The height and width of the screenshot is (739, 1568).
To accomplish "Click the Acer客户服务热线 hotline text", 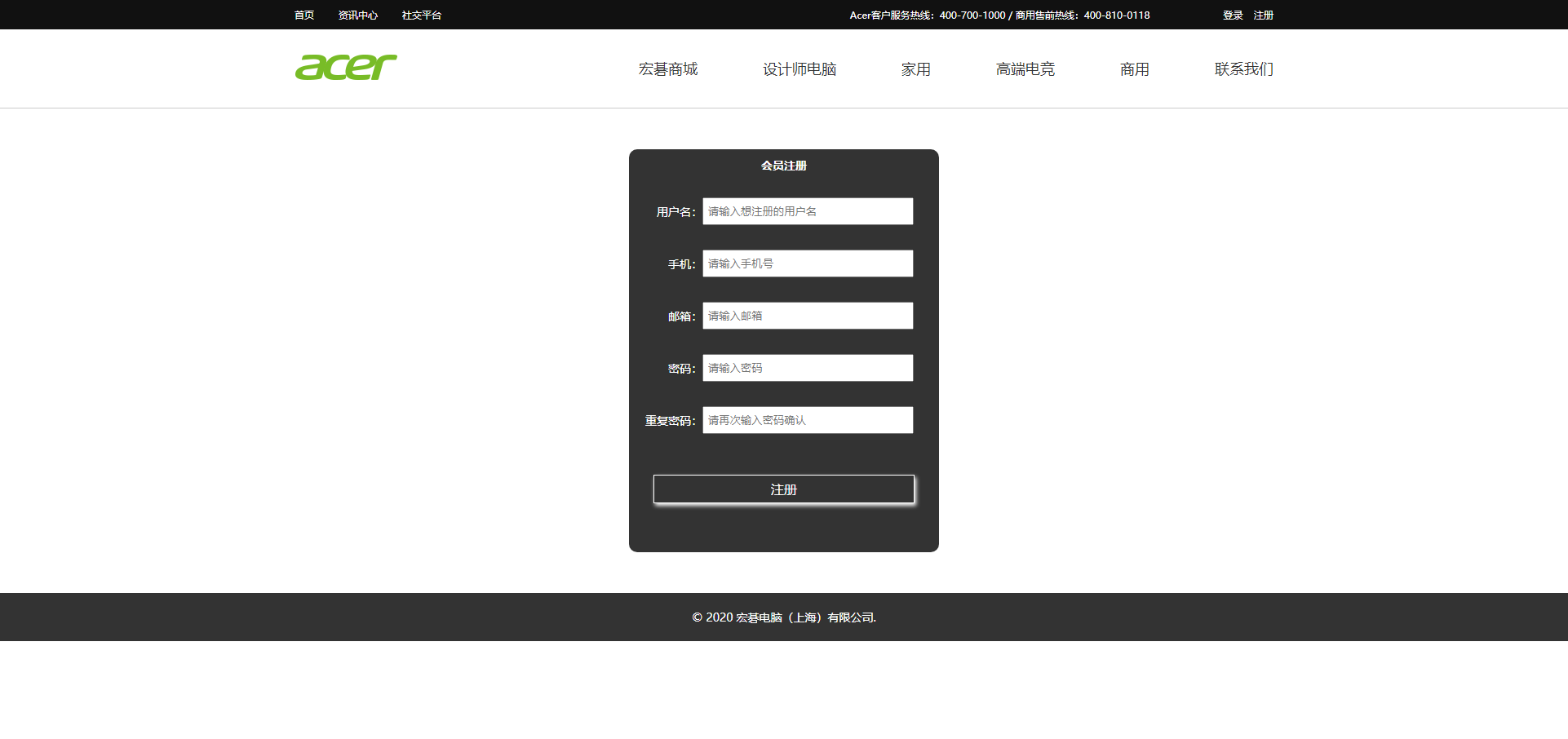I will [x=999, y=15].
